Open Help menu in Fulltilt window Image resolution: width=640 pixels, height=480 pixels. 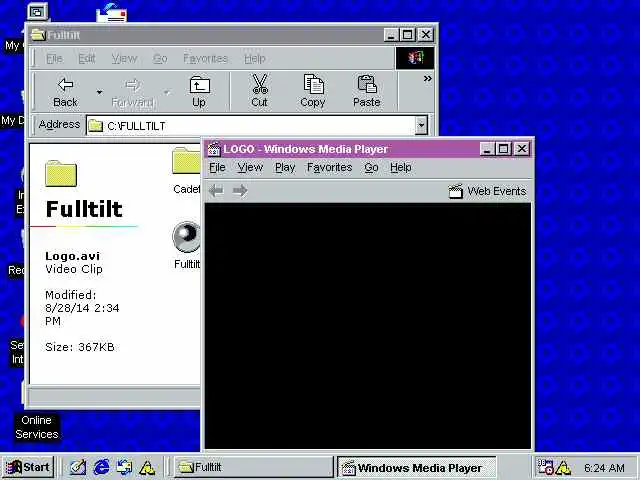point(255,59)
